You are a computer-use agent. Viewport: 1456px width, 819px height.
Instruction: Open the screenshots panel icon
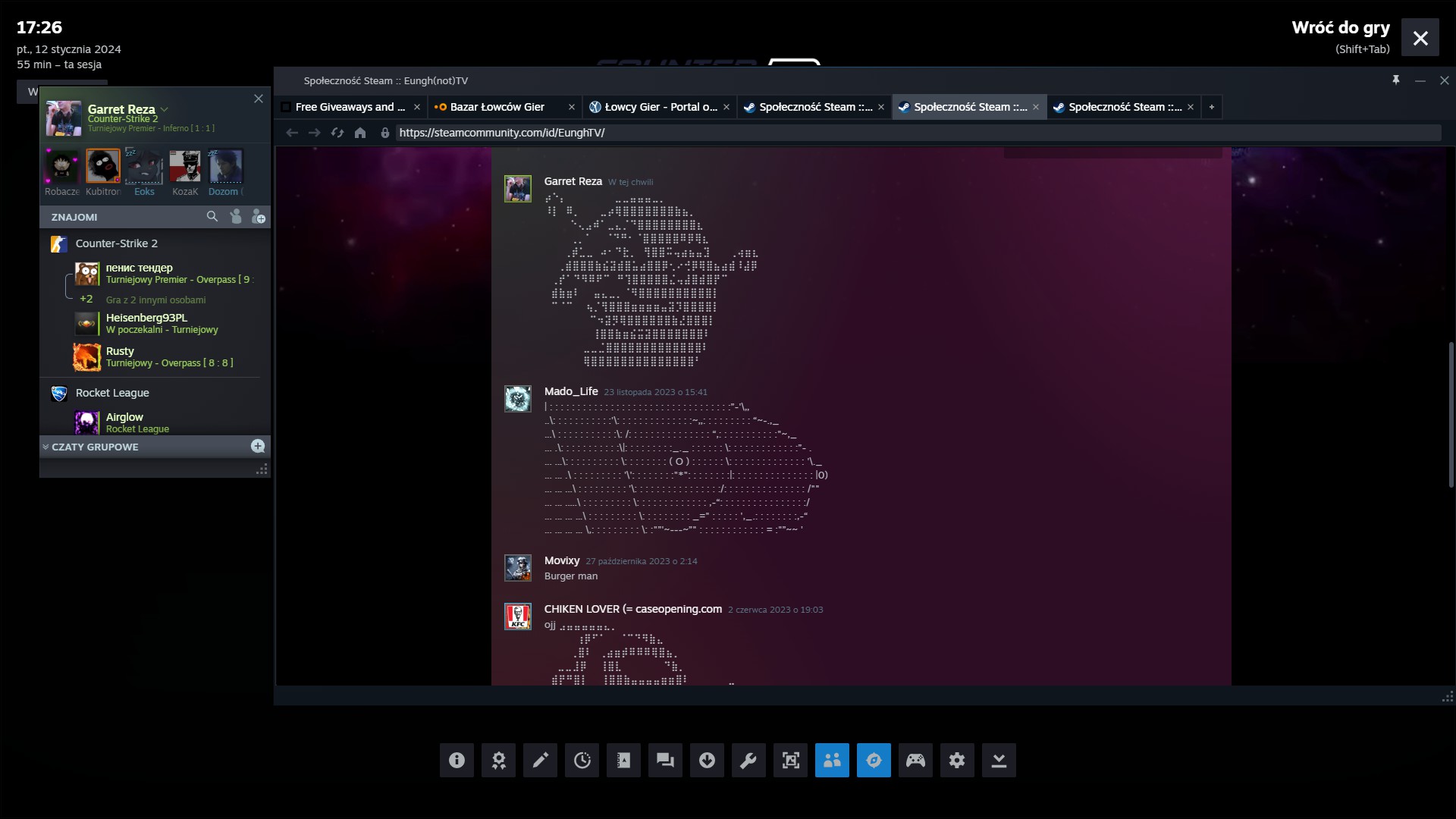(x=790, y=760)
